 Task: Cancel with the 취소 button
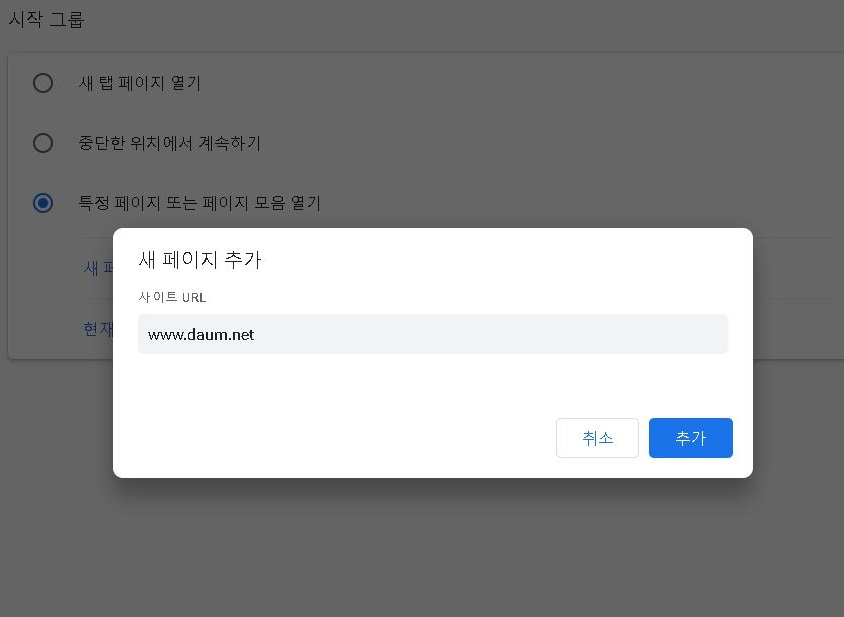click(597, 438)
